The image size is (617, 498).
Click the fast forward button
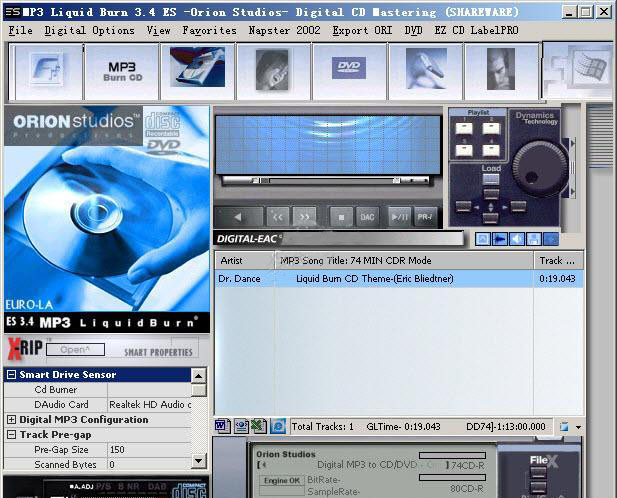[305, 216]
